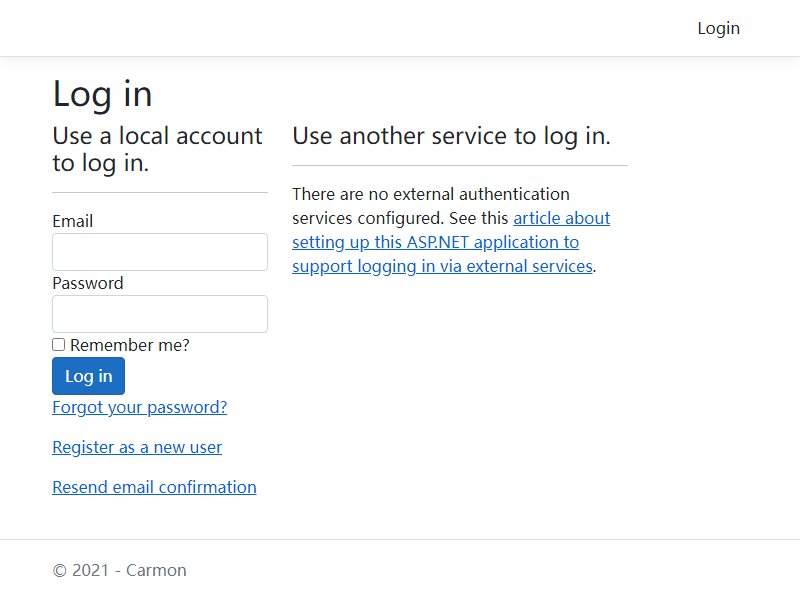
Task: Click the Email field label
Action: pyautogui.click(x=72, y=221)
